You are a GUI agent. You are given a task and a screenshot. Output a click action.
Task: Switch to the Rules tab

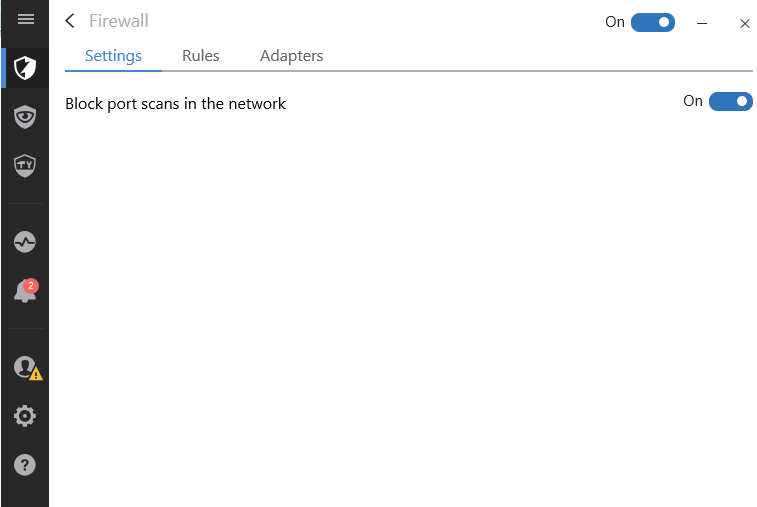click(x=201, y=56)
